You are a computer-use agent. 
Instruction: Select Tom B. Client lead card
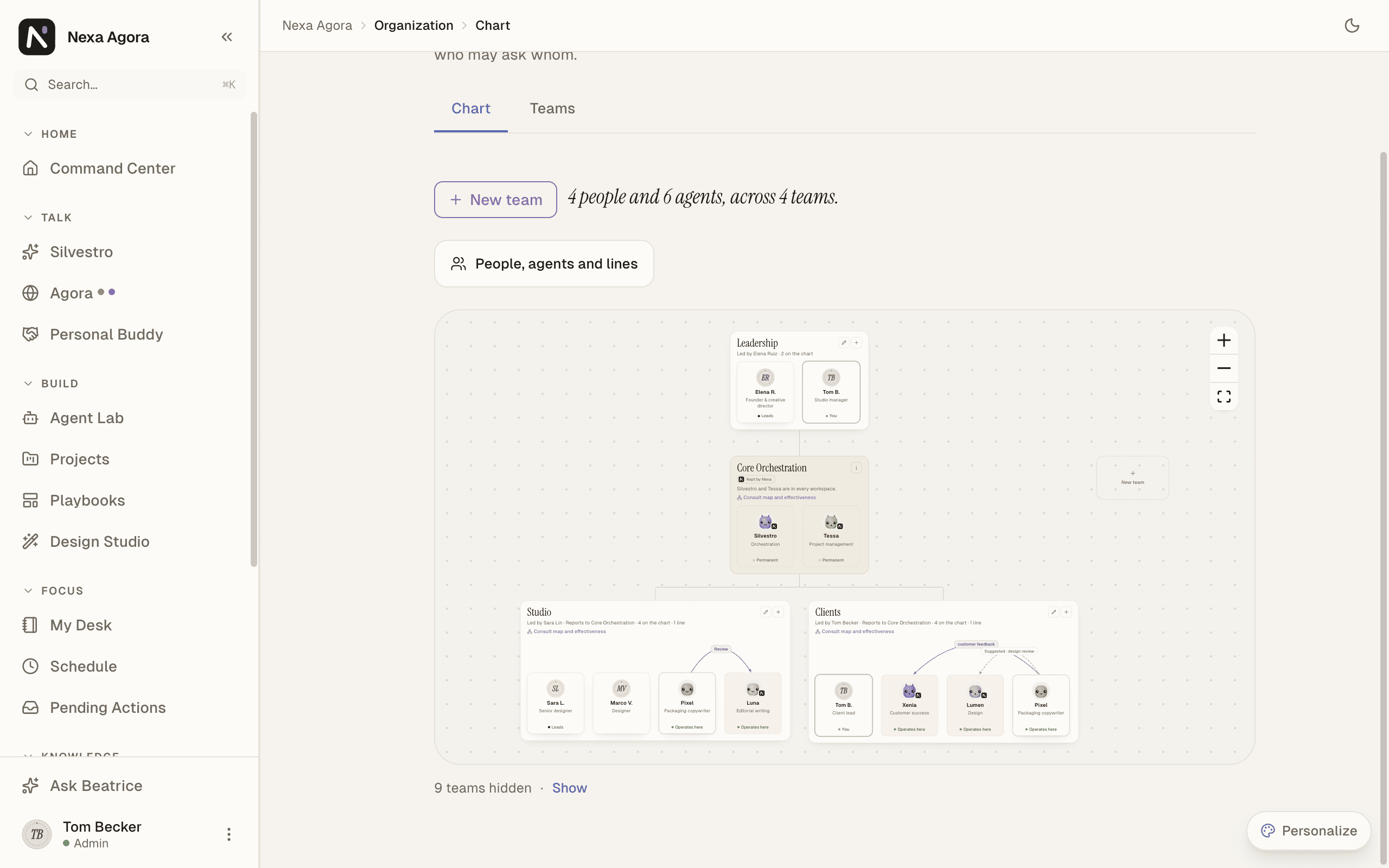pos(844,706)
